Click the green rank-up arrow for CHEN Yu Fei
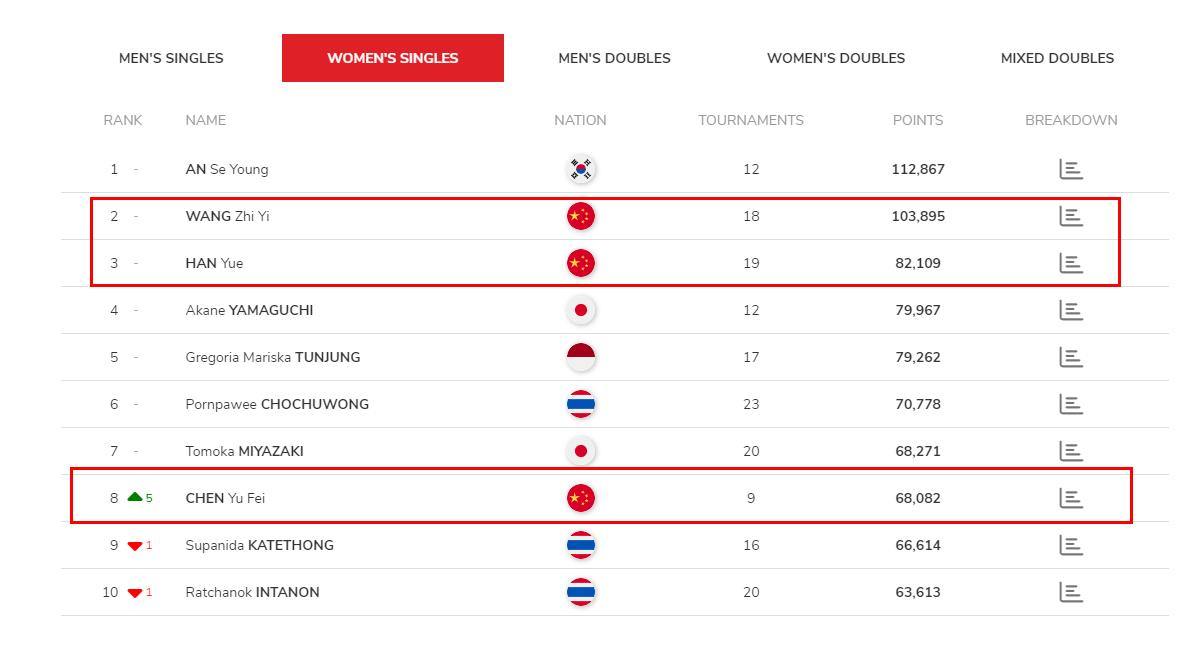The width and height of the screenshot is (1192, 650). coord(135,497)
